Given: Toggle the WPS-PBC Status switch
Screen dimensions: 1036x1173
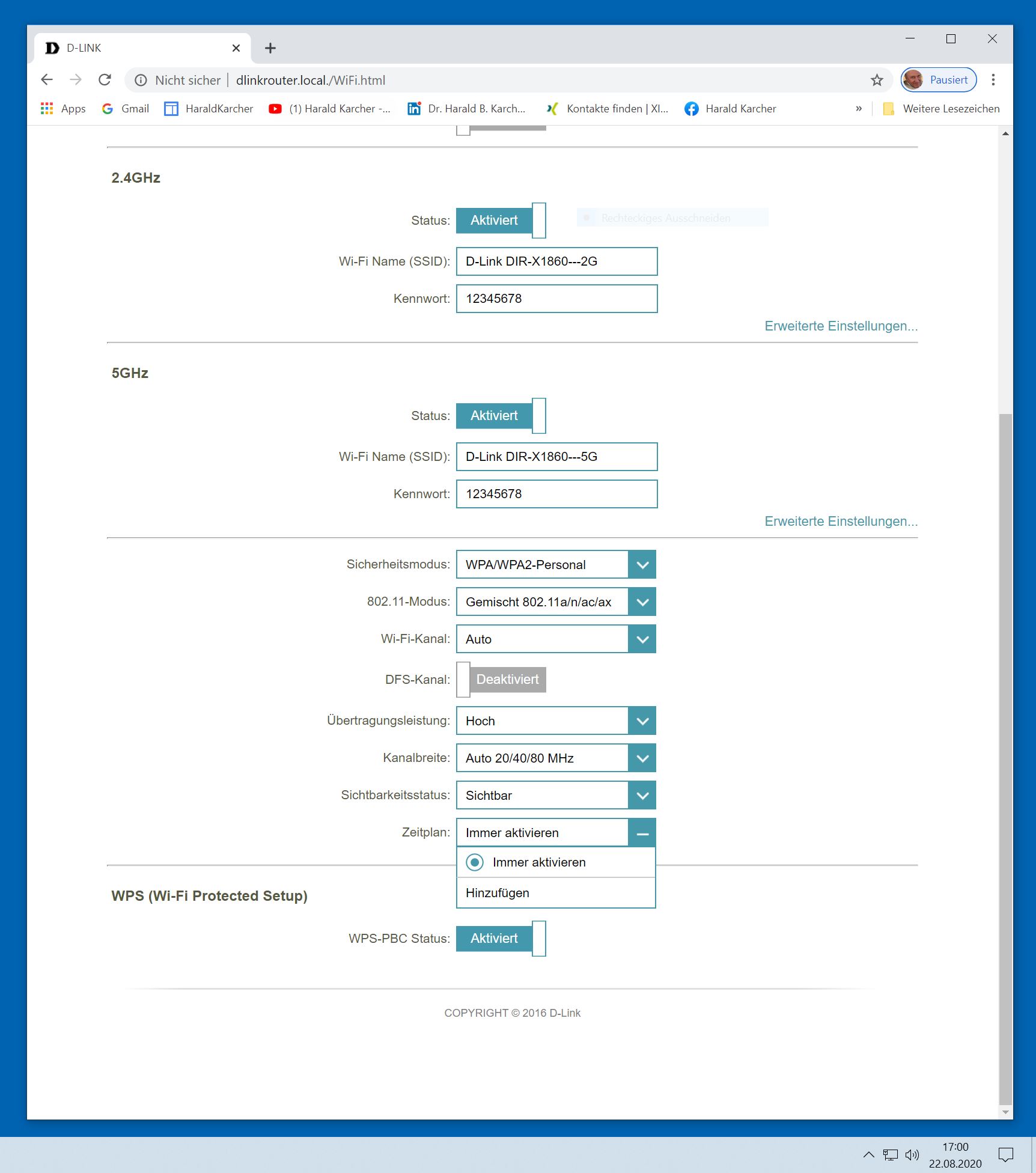Looking at the screenshot, I should [501, 939].
